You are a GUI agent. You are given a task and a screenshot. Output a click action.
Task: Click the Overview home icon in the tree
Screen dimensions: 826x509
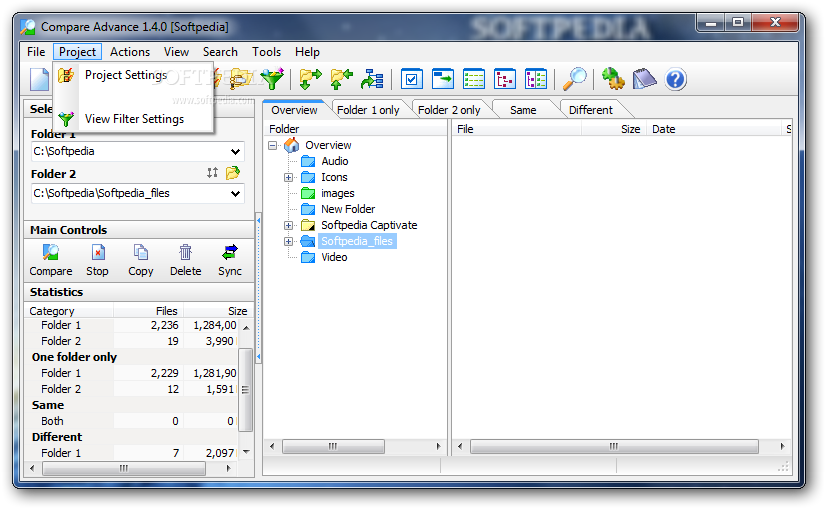coord(291,145)
